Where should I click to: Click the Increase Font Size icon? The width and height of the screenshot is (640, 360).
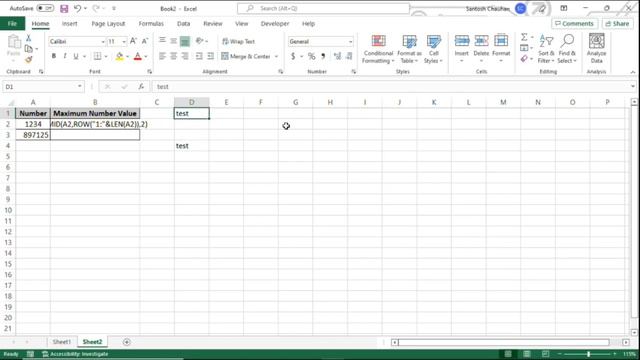coord(133,41)
